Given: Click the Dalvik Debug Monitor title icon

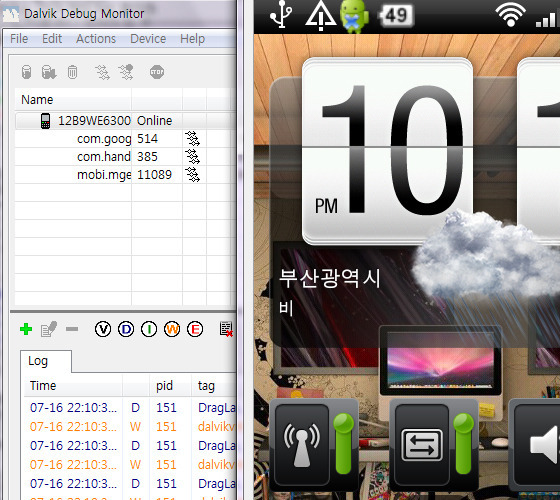Looking at the screenshot, I should (x=11, y=14).
